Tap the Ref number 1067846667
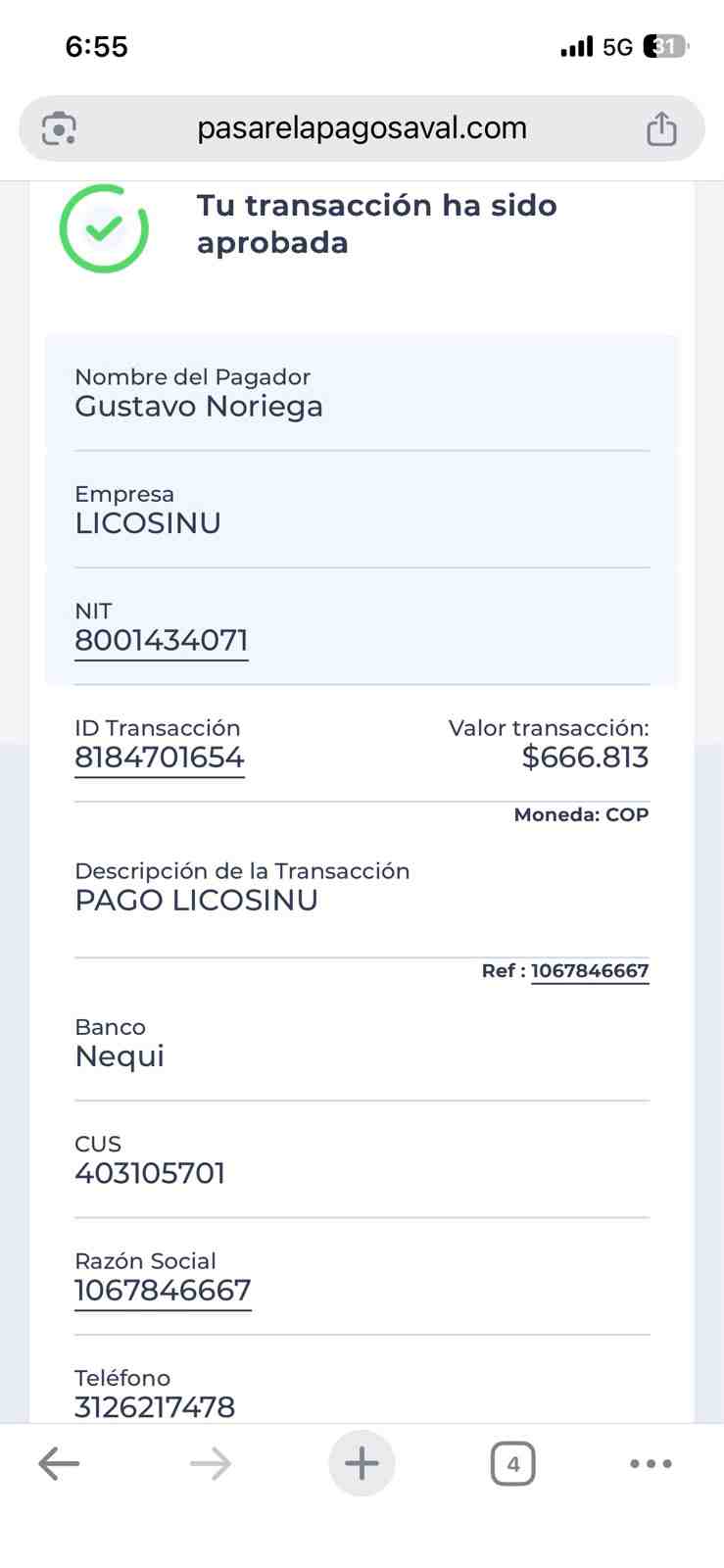This screenshot has width=724, height=1568. tap(590, 970)
